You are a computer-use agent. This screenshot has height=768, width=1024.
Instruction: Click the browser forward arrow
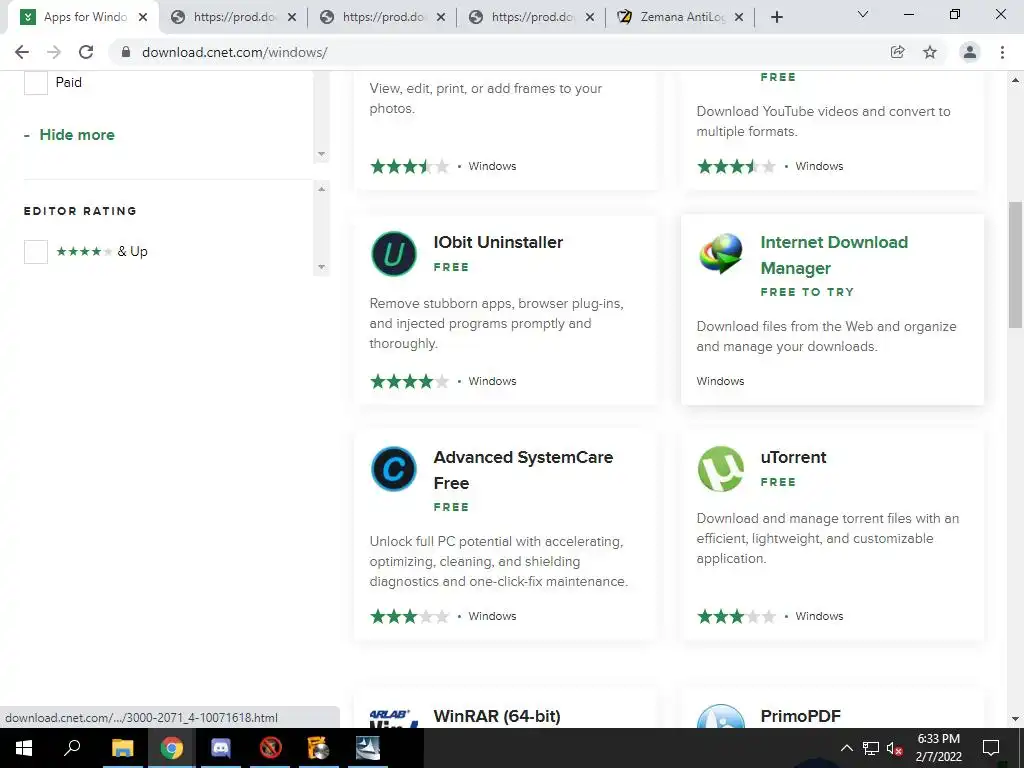54,52
